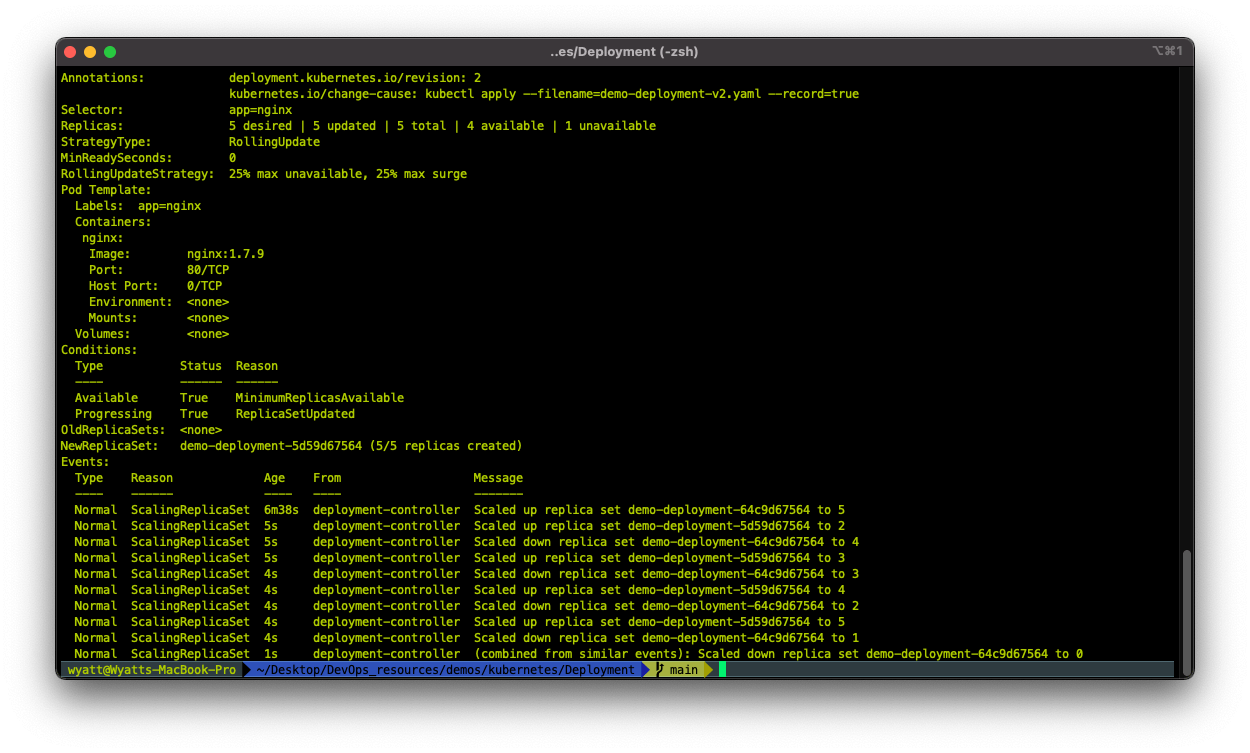Click the Selector value 'app=nginx'
The image size is (1250, 753).
pos(260,110)
